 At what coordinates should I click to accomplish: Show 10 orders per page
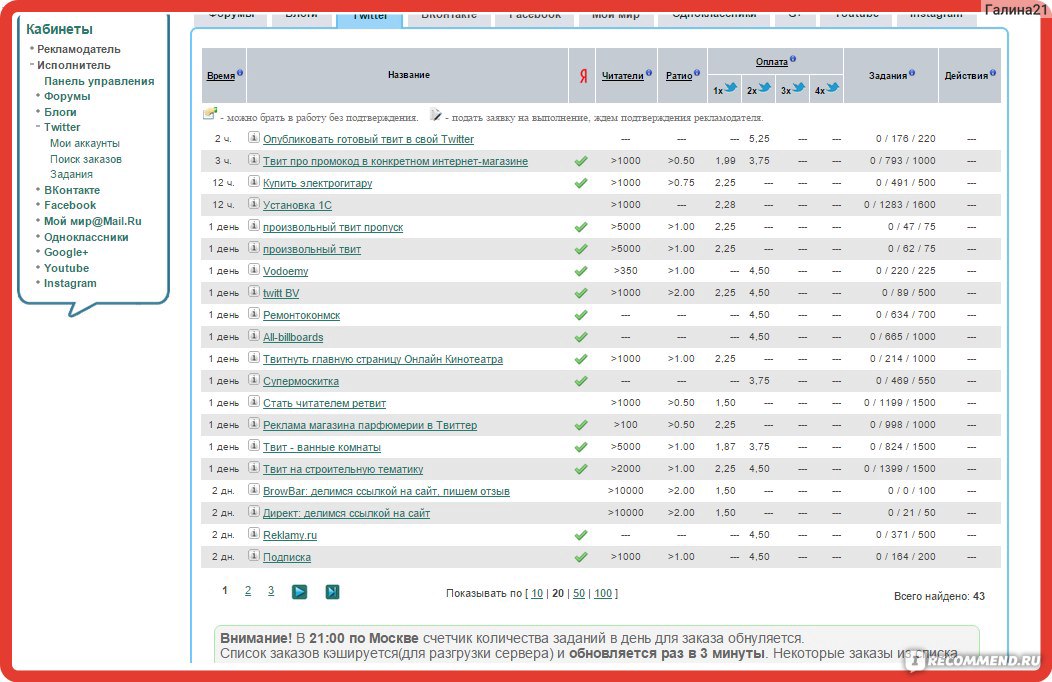tap(537, 593)
